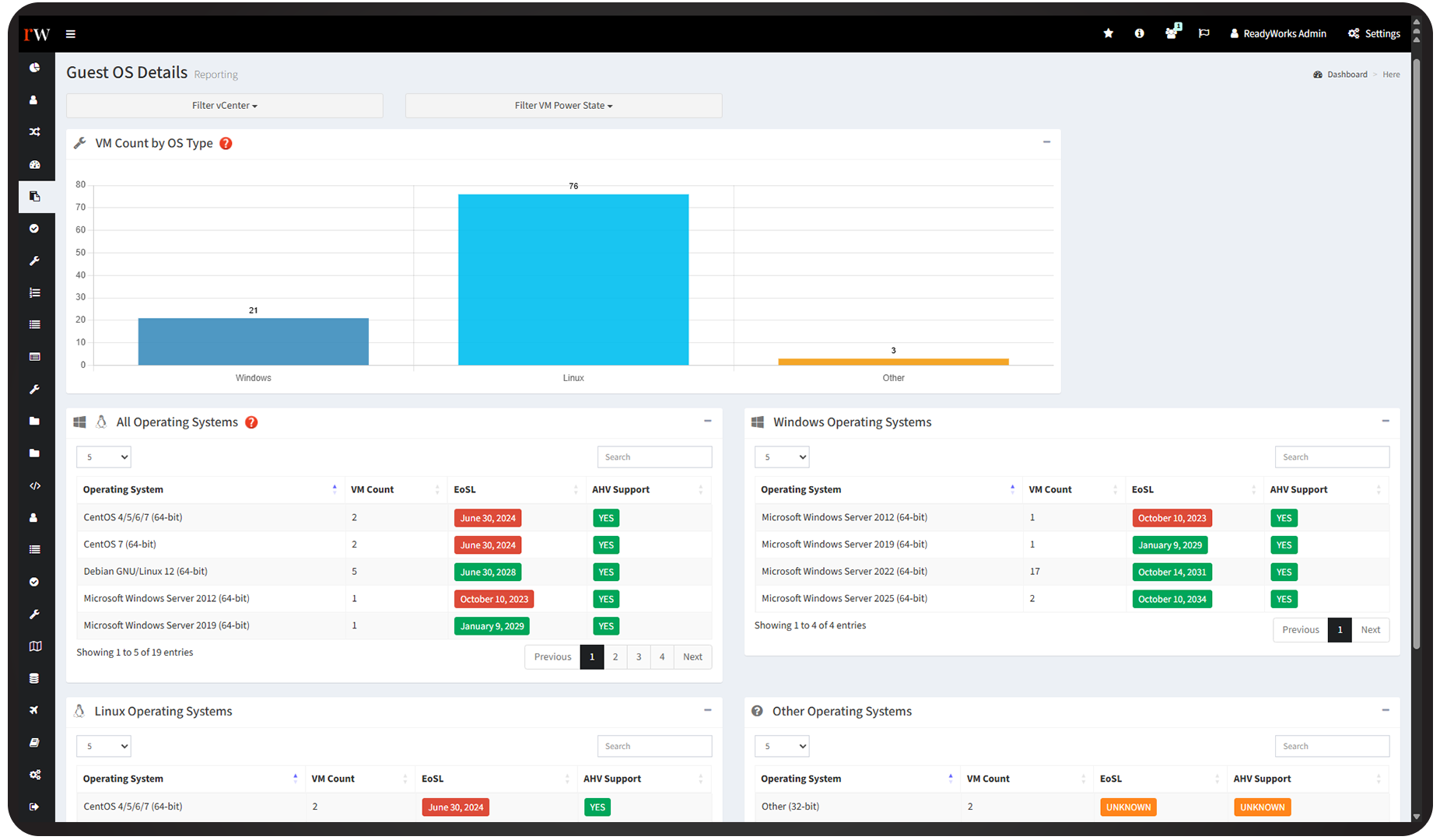Open the code brackets sidebar icon
Viewport: 1447px width, 840px height.
[34, 486]
